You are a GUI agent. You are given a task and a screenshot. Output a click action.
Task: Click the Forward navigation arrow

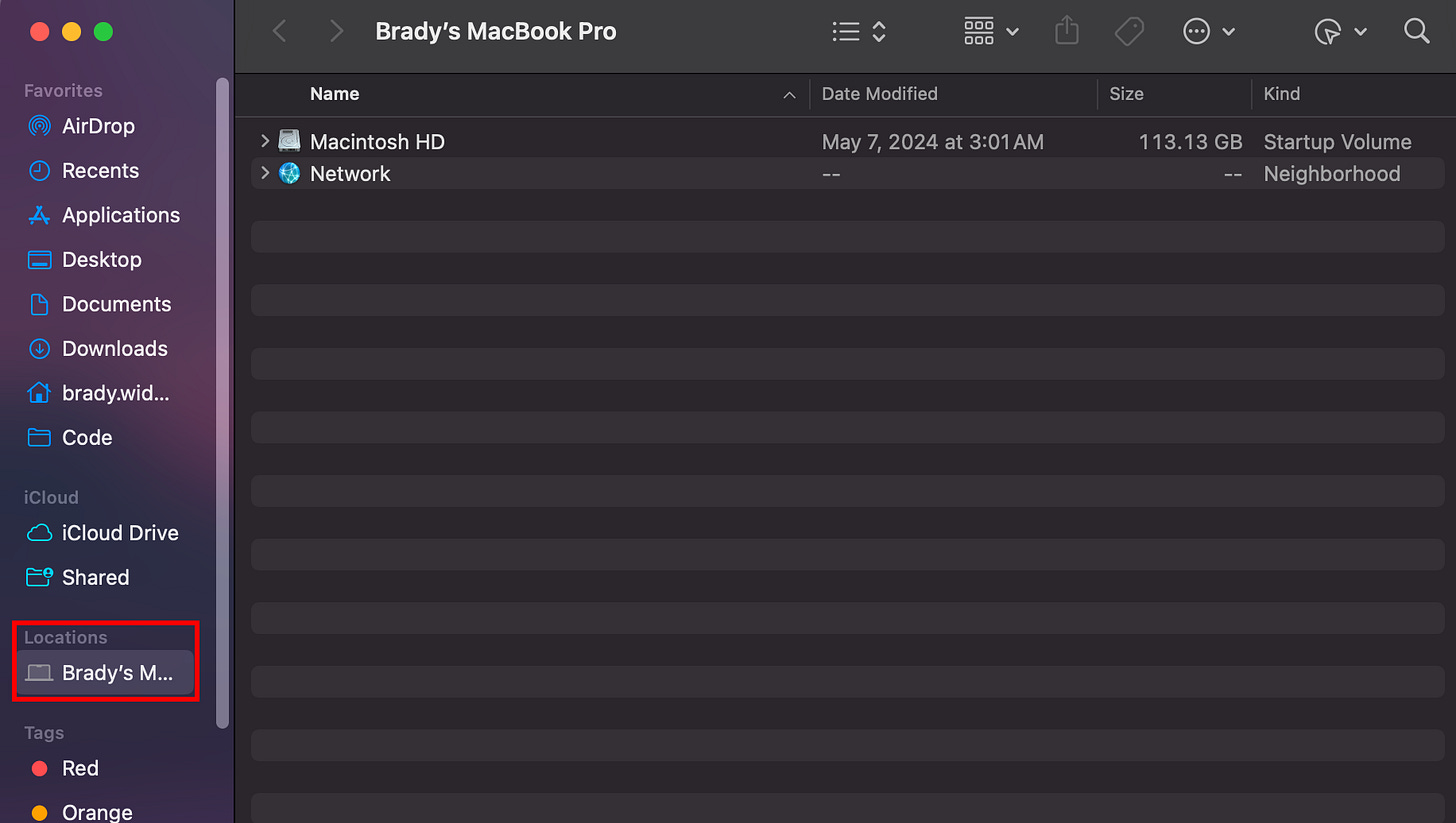(x=337, y=32)
